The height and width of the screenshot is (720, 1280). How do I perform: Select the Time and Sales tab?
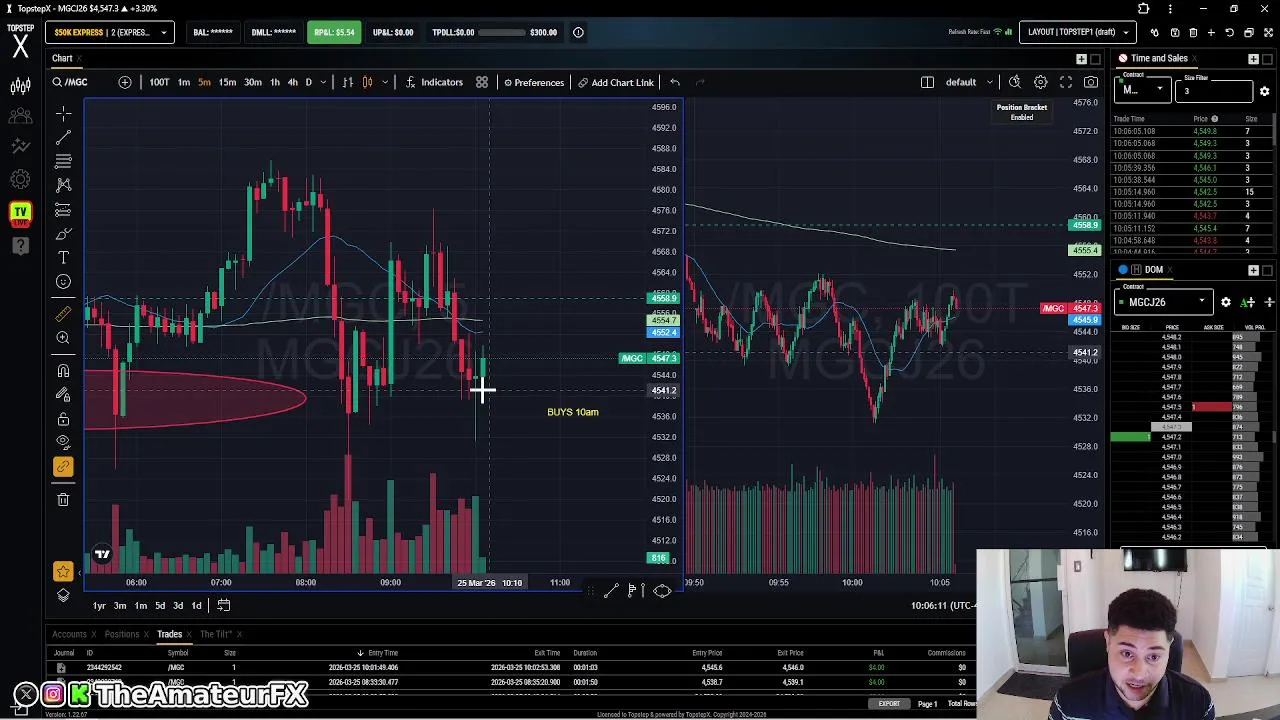[1159, 59]
